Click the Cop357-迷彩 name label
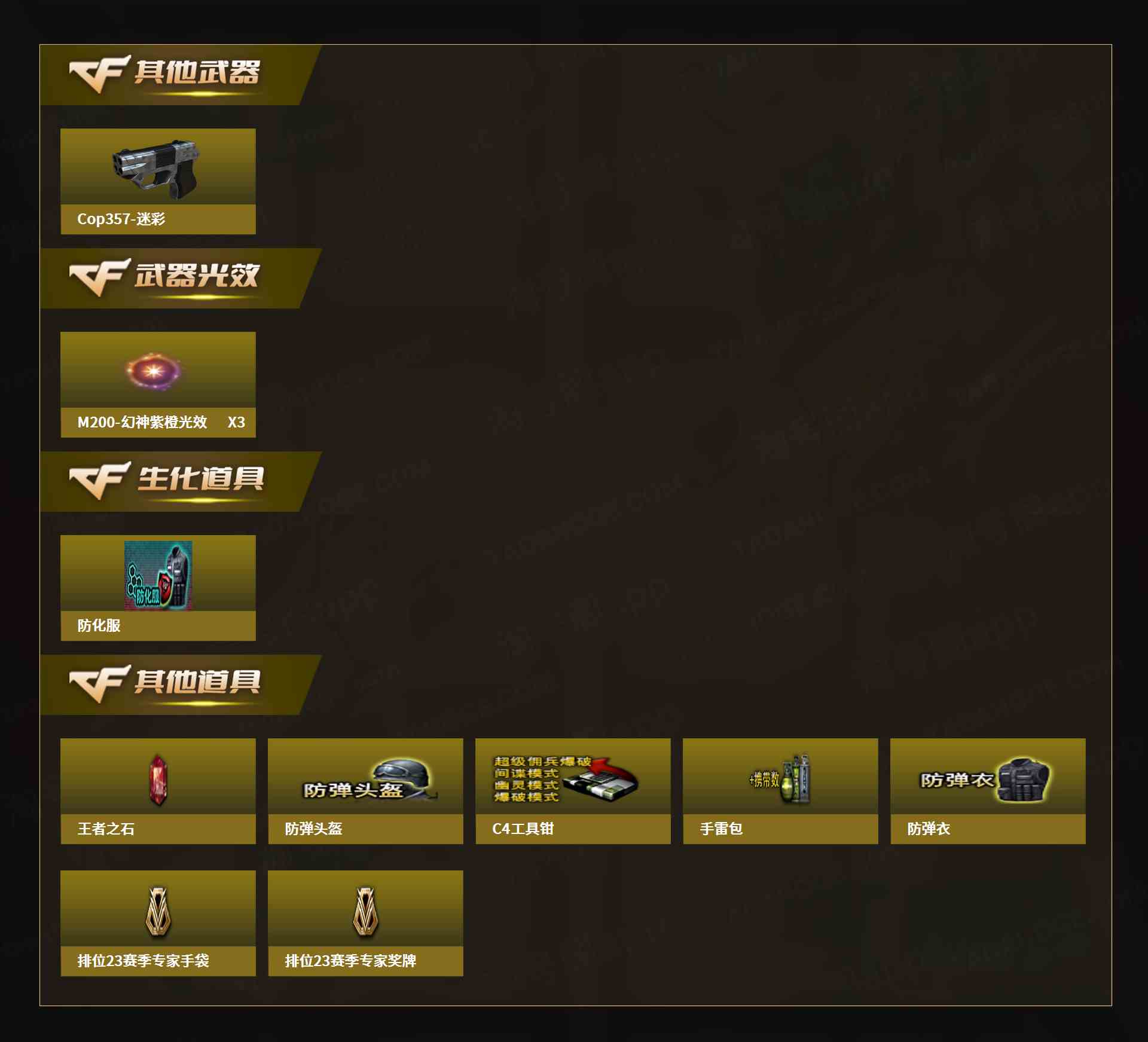1148x1042 pixels. coord(121,219)
